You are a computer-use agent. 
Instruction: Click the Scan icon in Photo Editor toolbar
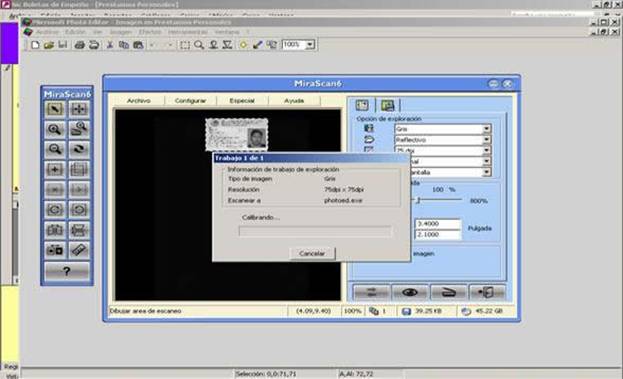(94, 44)
